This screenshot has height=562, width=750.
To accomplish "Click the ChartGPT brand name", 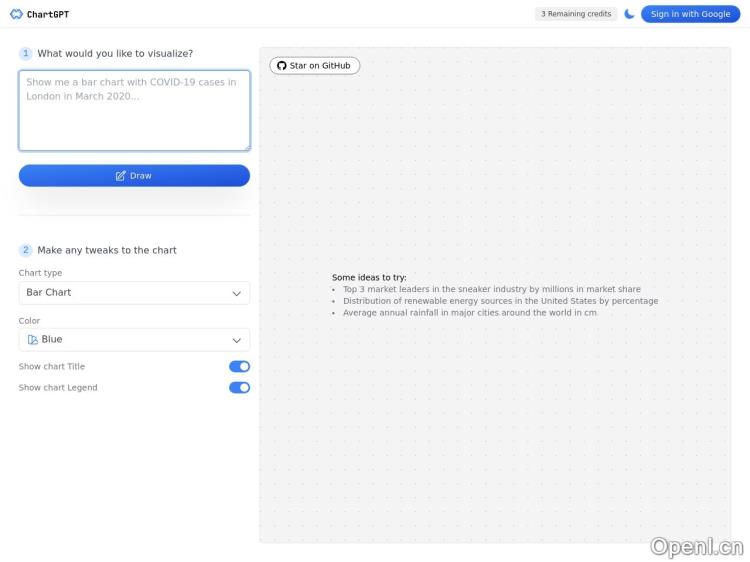I will (x=48, y=15).
